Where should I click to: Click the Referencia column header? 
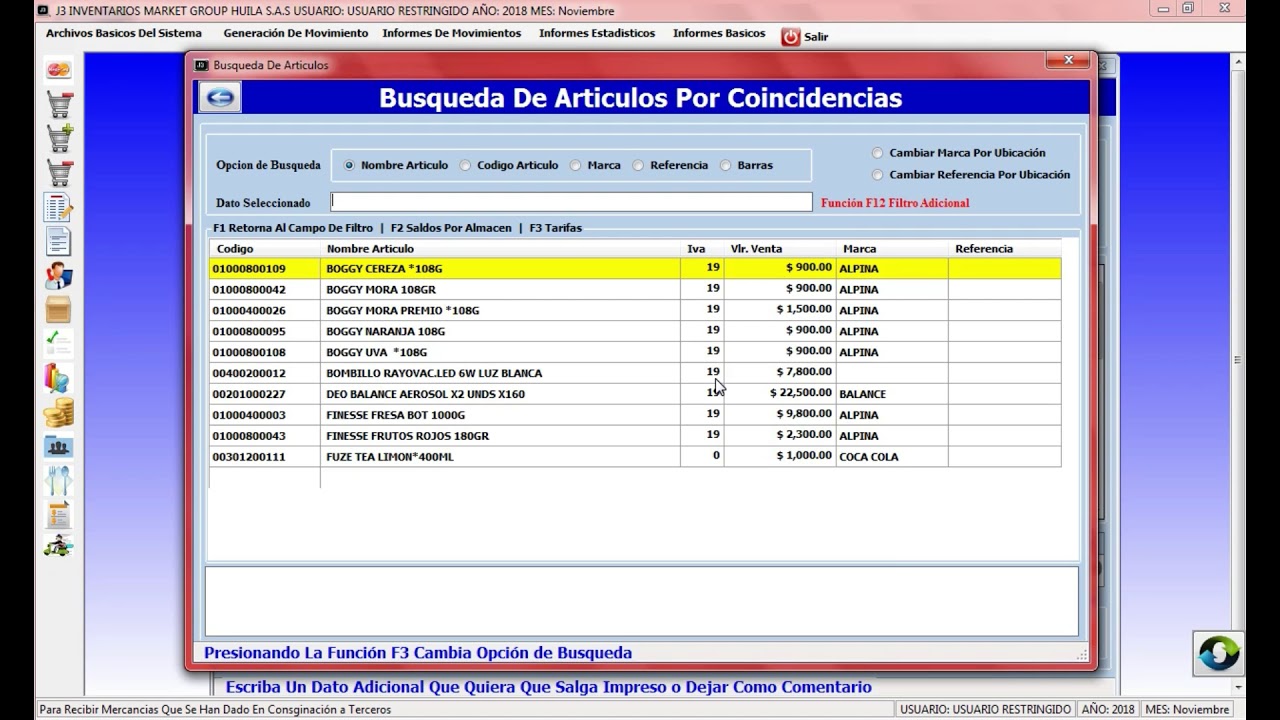point(1005,249)
